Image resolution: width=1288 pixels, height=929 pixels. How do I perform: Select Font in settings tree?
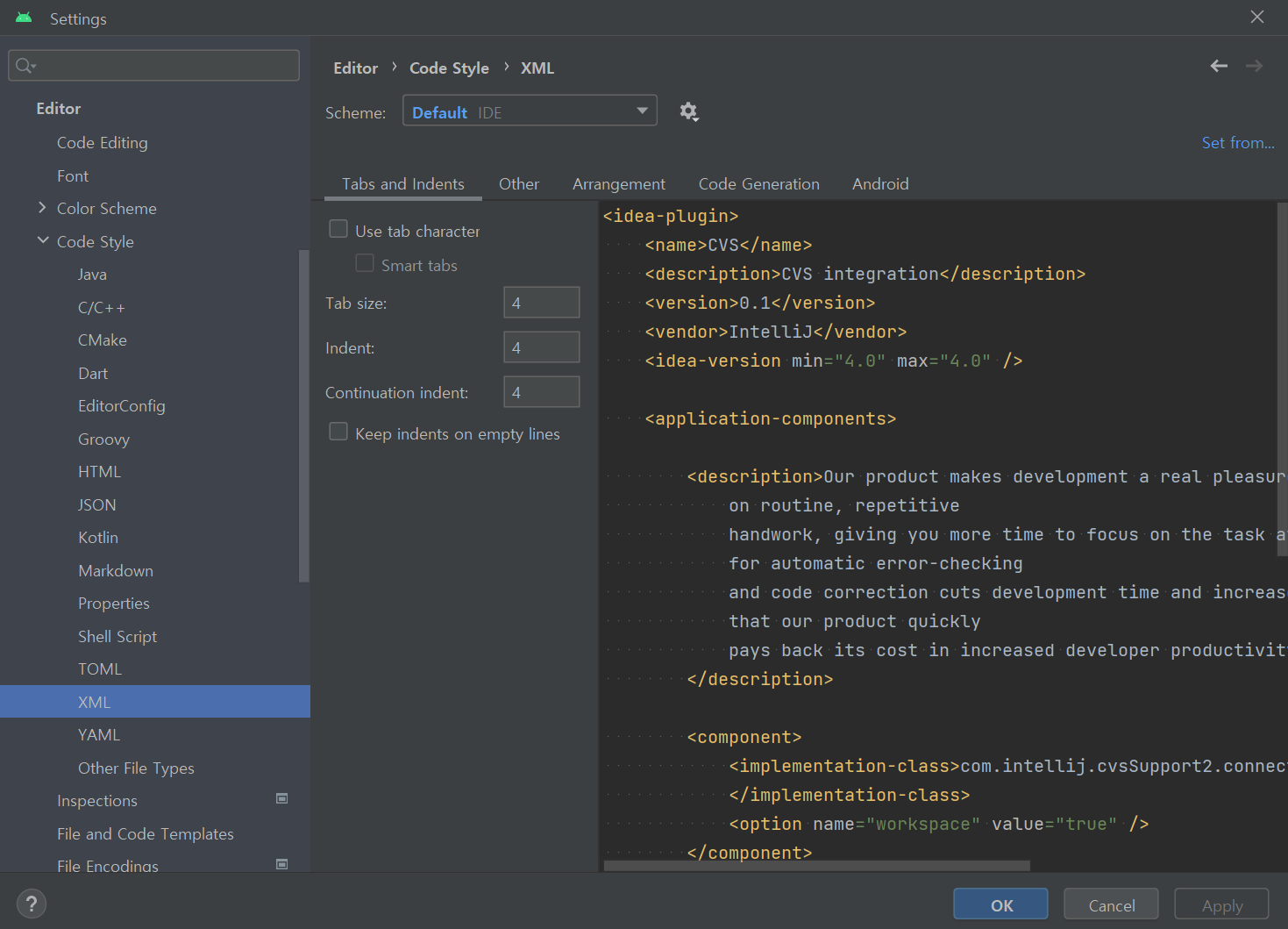[x=73, y=175]
